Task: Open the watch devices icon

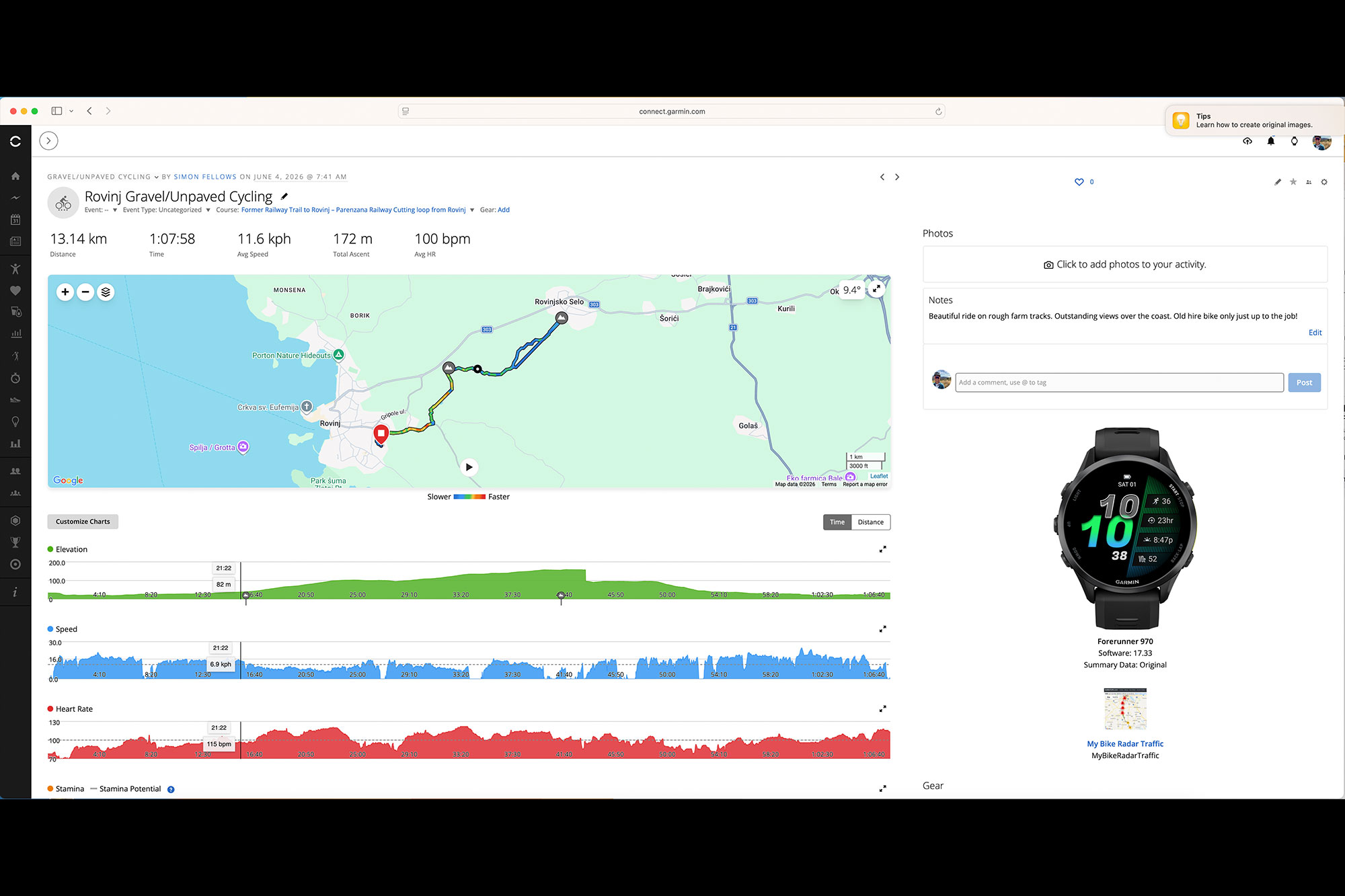Action: point(1295,141)
